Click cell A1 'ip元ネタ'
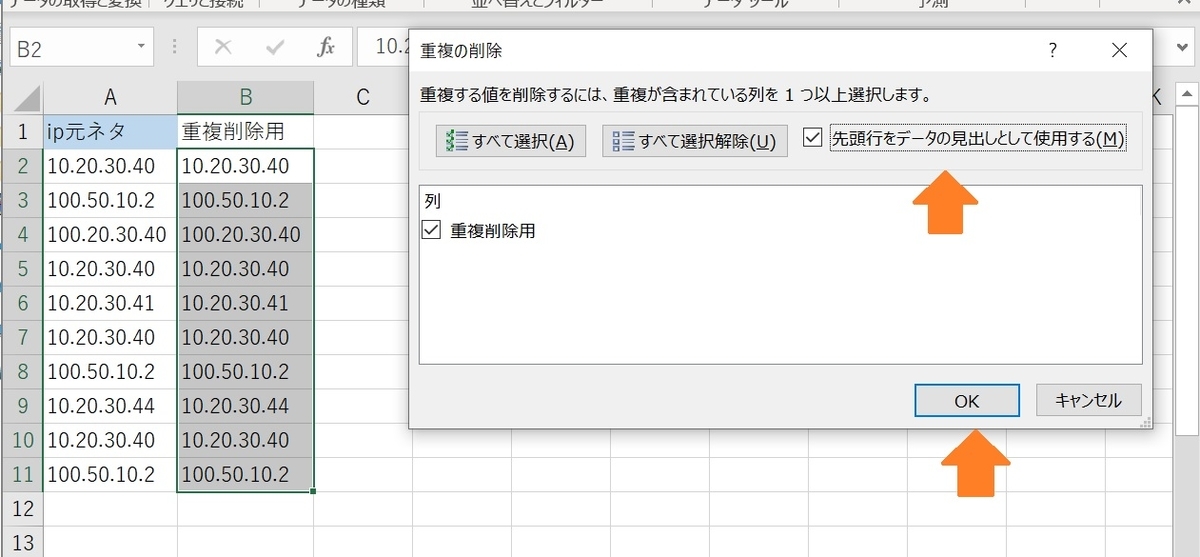Viewport: 1200px width, 557px height. [111, 131]
